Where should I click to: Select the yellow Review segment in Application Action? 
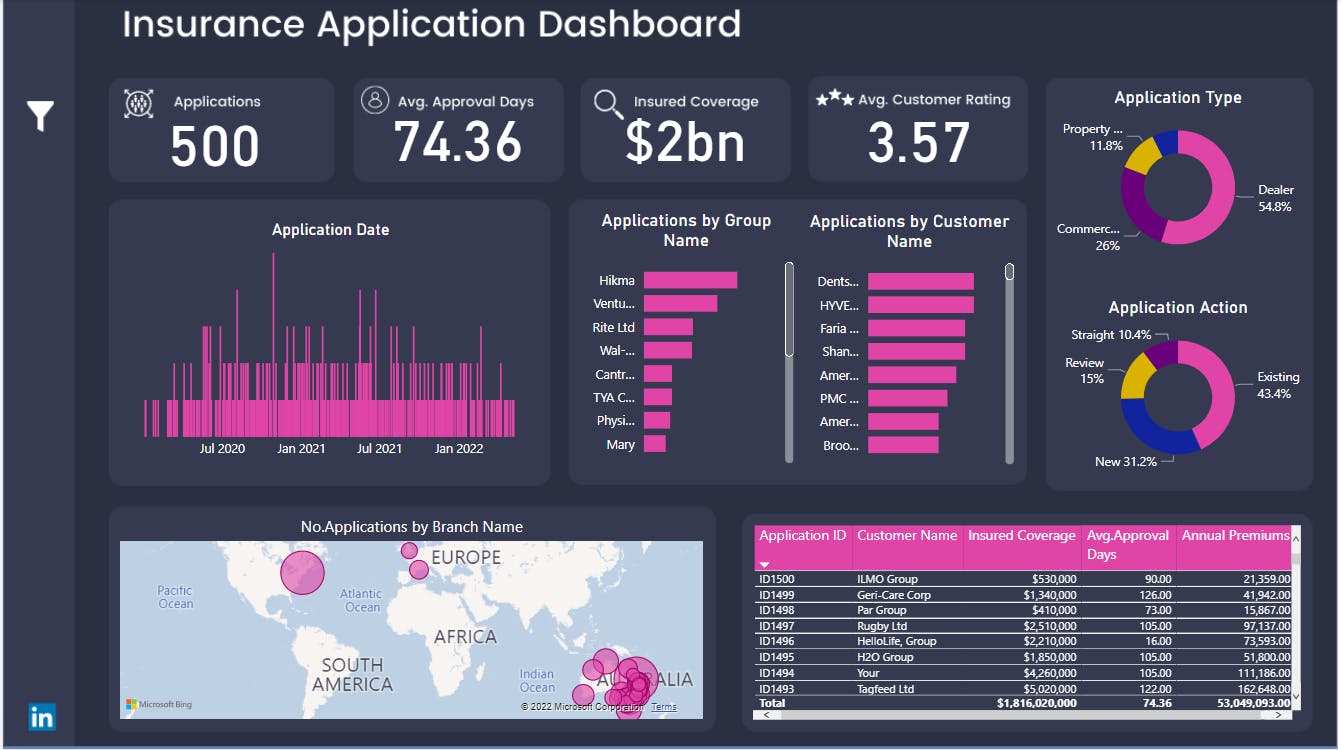(x=1136, y=376)
